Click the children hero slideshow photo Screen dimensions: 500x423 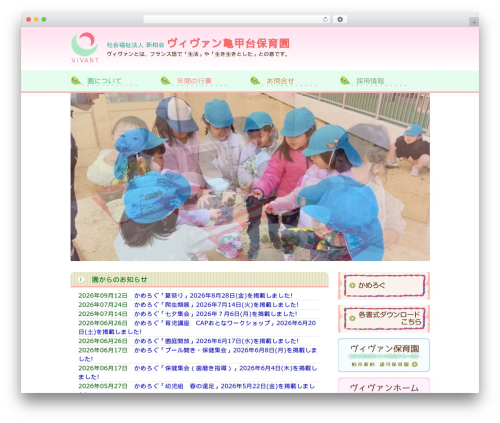[x=250, y=177]
